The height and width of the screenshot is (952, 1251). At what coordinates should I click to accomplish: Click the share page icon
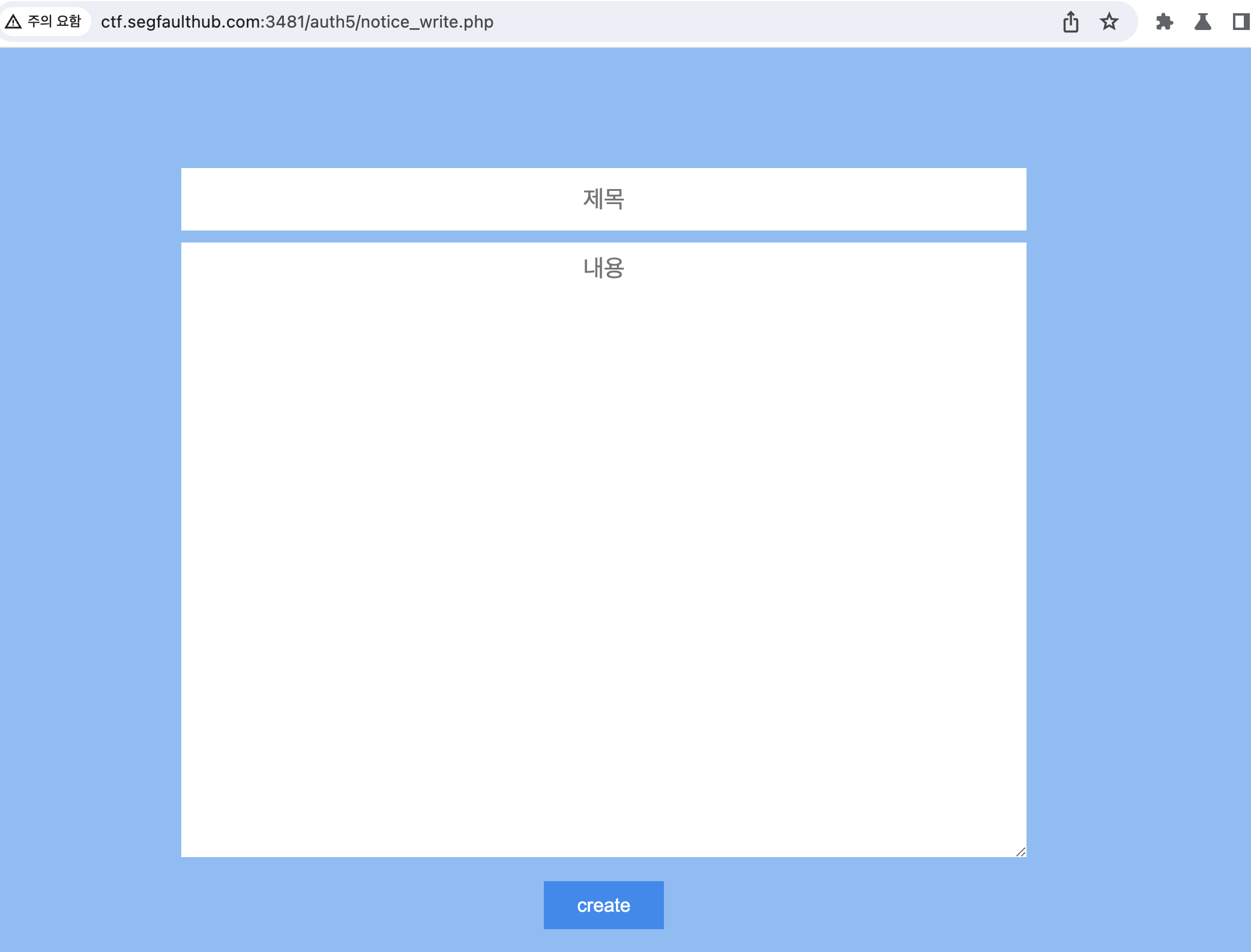[x=1070, y=22]
